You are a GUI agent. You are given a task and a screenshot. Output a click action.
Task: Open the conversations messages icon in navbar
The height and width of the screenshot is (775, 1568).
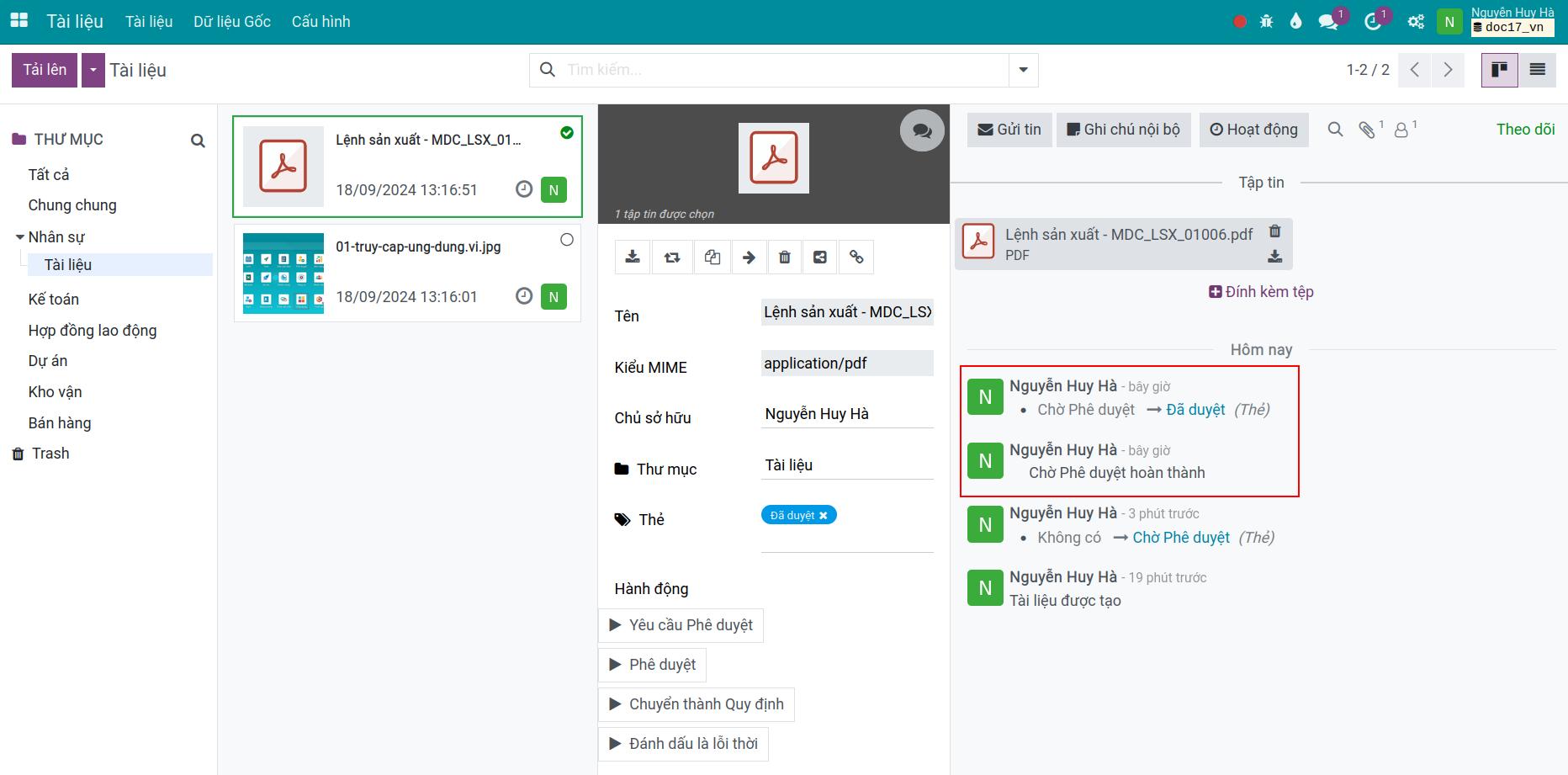pyautogui.click(x=1330, y=22)
